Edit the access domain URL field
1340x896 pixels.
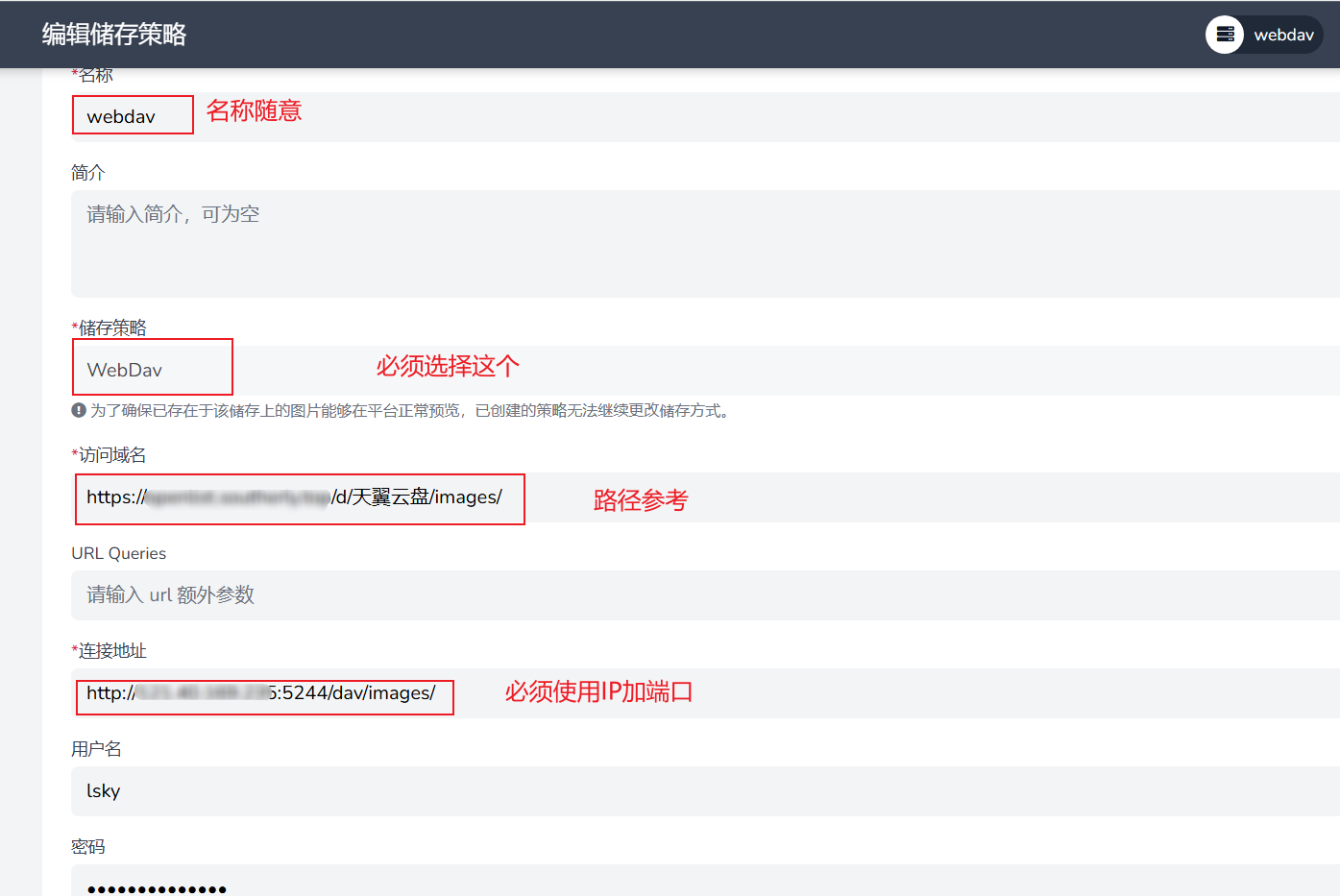[705, 497]
